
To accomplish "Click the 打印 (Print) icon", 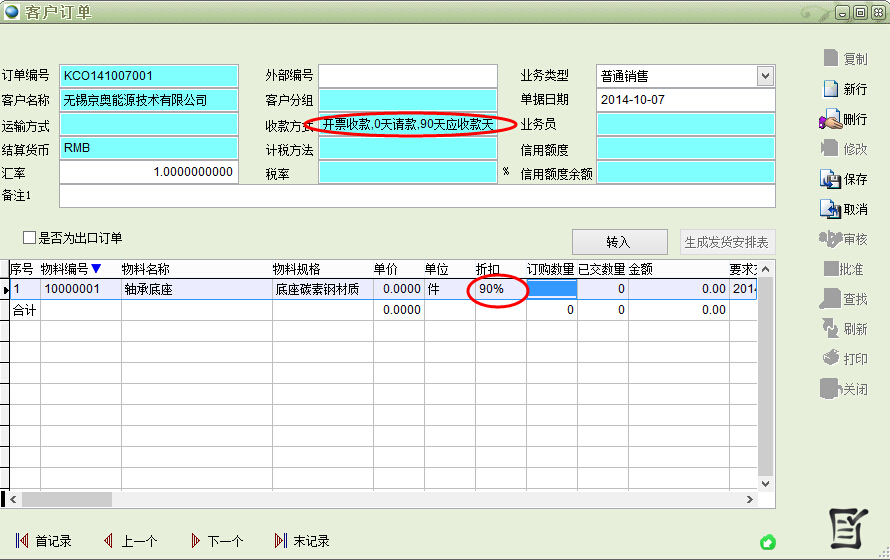I will (x=830, y=358).
